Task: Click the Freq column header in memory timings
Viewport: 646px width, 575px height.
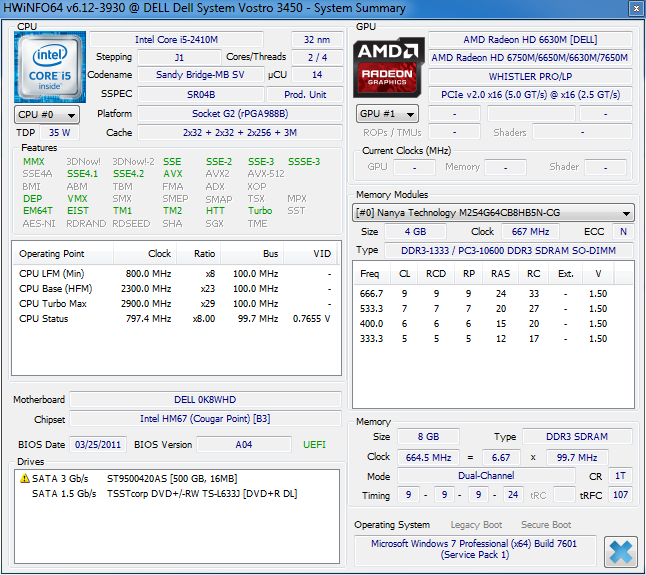Action: pyautogui.click(x=370, y=274)
